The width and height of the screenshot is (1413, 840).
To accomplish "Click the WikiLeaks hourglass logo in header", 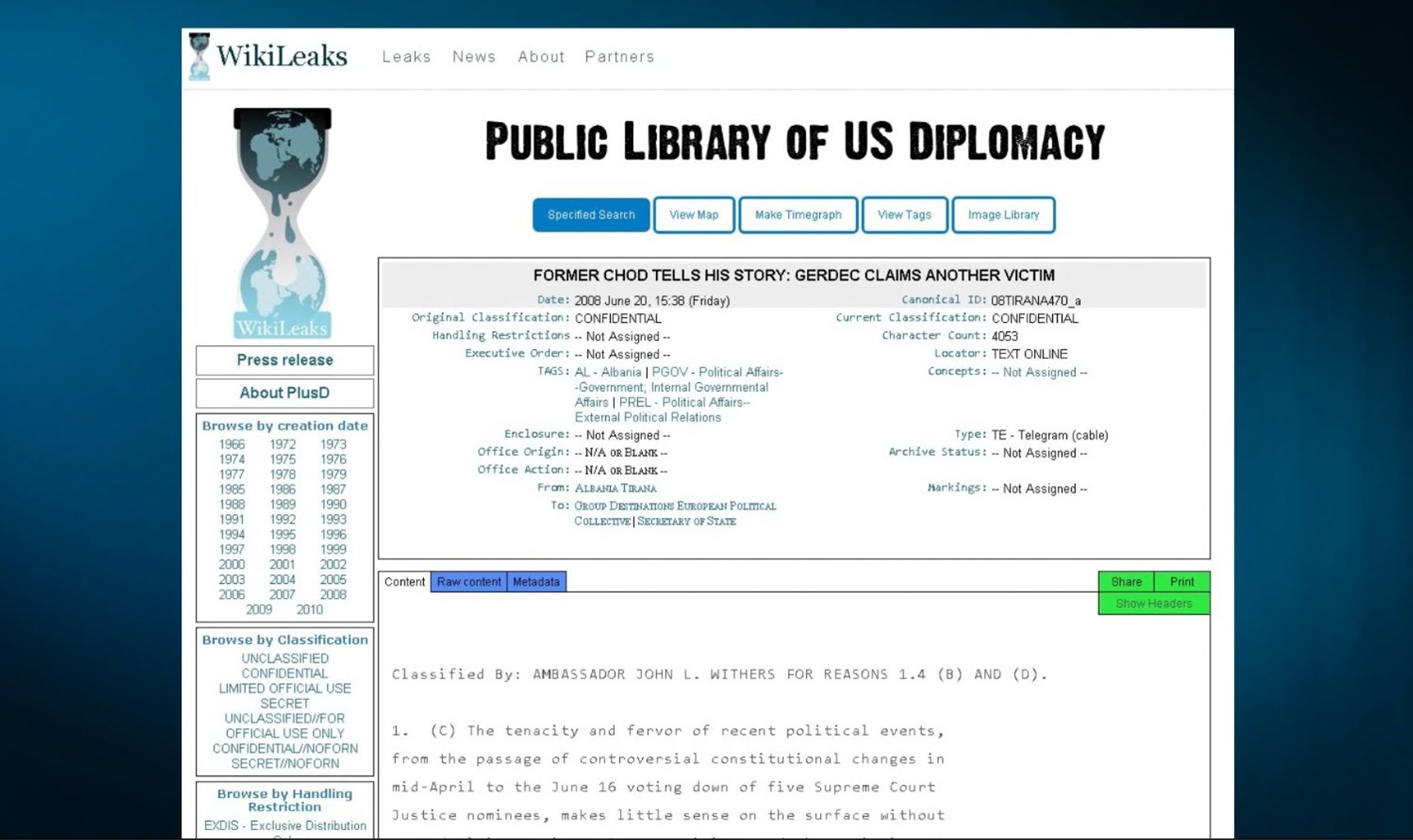I will click(x=200, y=56).
